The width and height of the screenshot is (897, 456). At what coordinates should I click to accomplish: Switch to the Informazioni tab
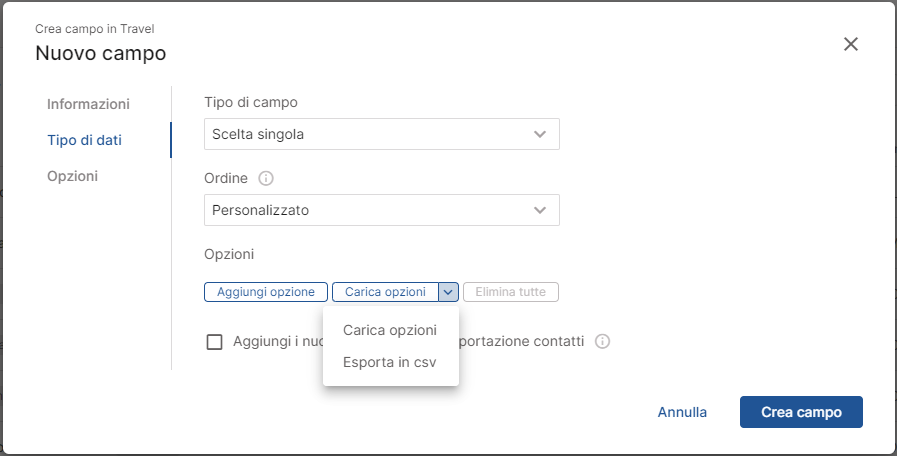click(88, 104)
